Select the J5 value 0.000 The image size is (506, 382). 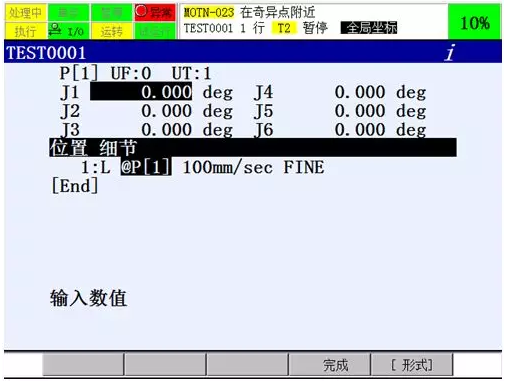coord(360,111)
